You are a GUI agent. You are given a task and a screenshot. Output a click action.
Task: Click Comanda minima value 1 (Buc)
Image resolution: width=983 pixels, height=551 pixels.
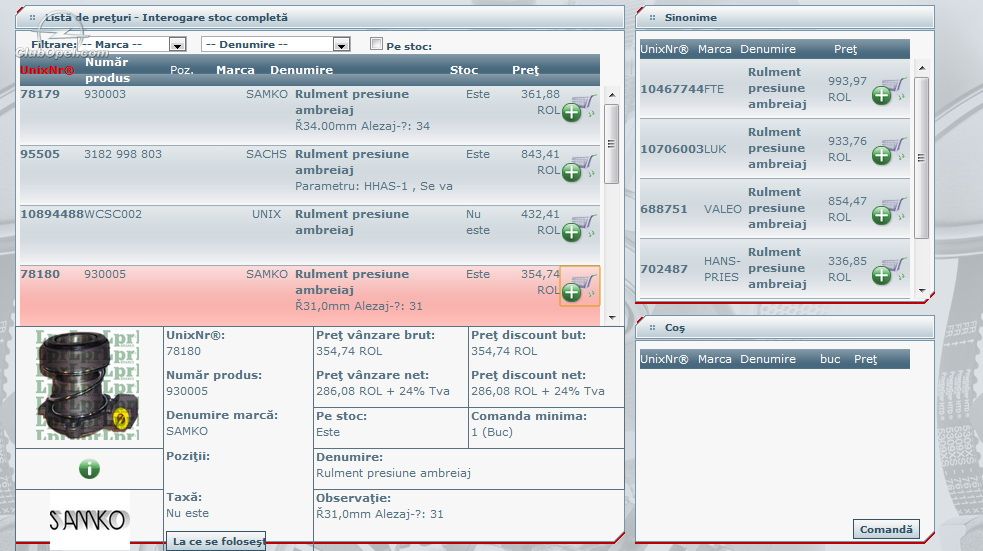[492, 432]
